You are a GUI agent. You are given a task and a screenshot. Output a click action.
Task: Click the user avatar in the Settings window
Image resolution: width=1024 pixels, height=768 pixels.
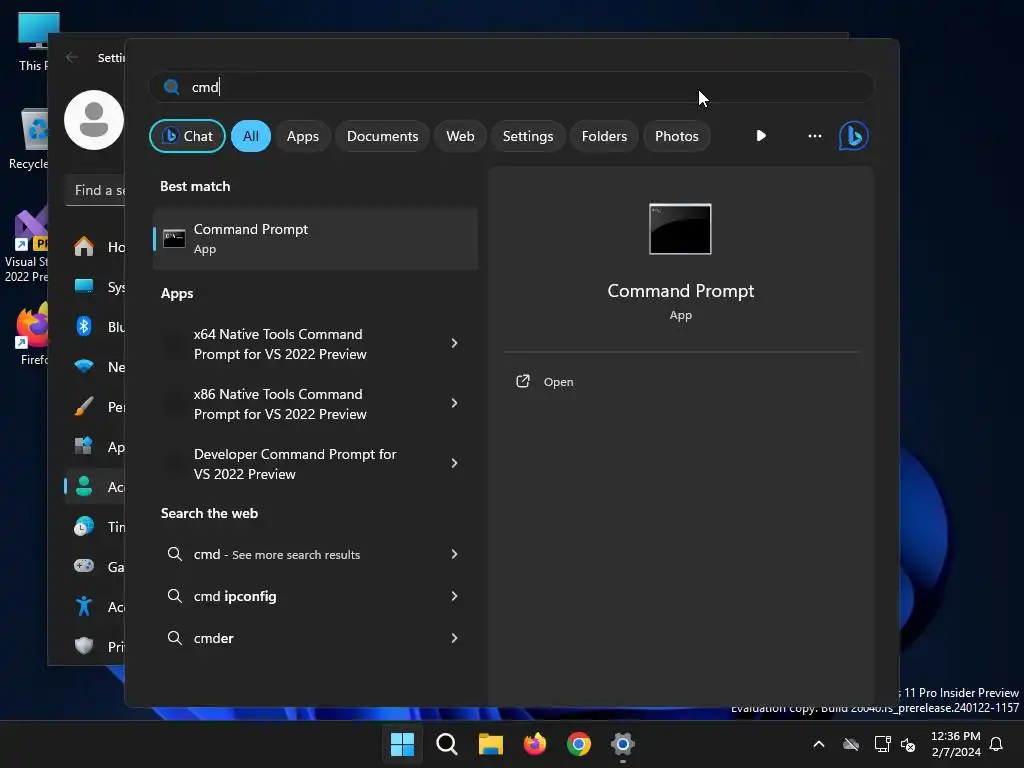coord(94,120)
